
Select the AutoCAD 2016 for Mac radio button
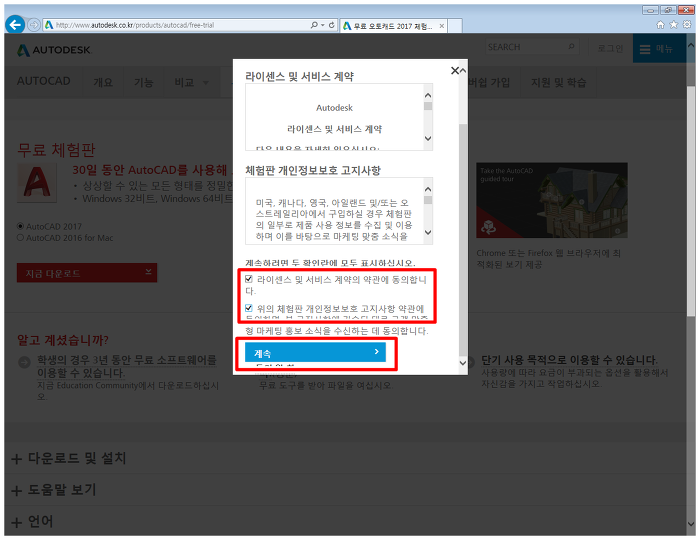coord(20,237)
